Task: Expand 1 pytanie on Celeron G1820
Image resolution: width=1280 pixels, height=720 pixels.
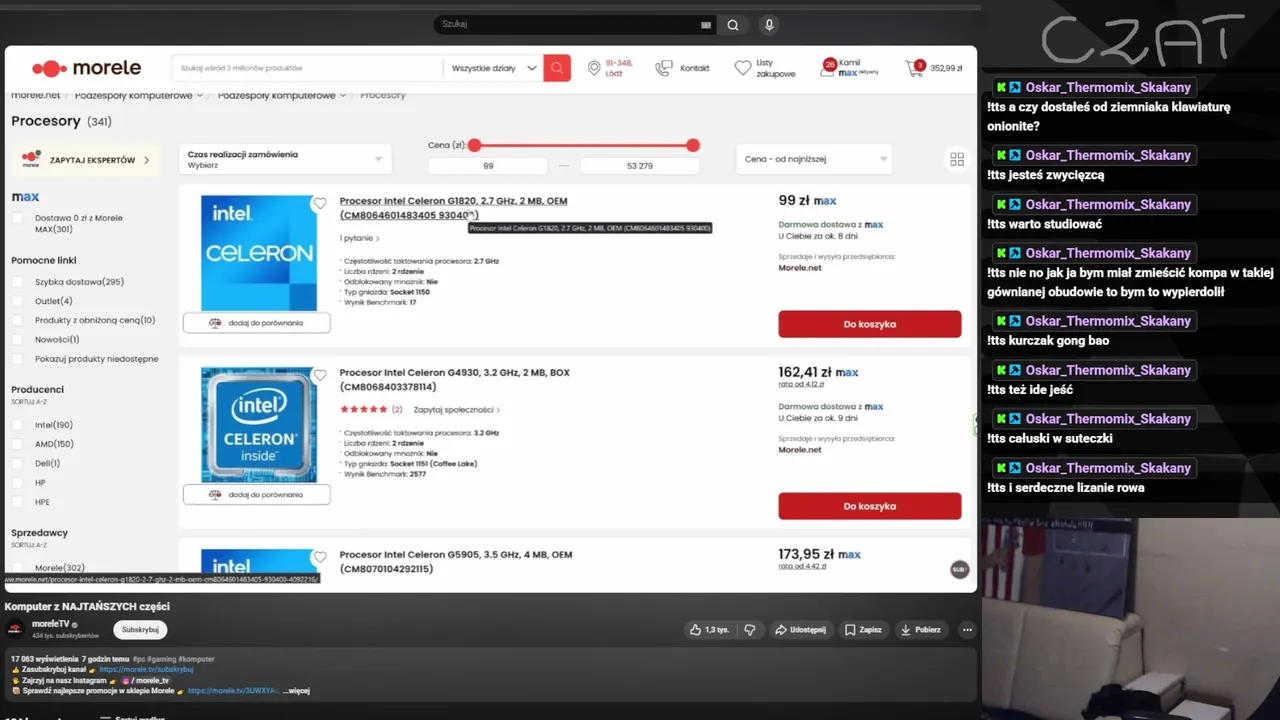Action: coord(359,238)
